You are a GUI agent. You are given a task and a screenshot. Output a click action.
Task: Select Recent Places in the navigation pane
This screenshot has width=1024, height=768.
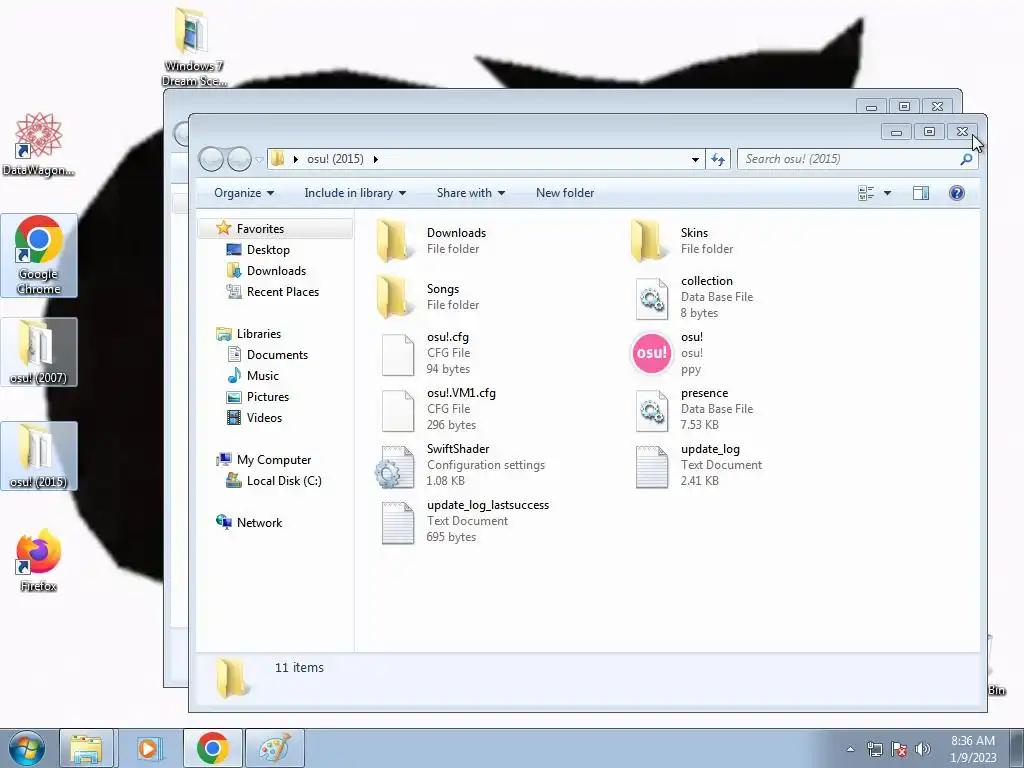(x=283, y=291)
